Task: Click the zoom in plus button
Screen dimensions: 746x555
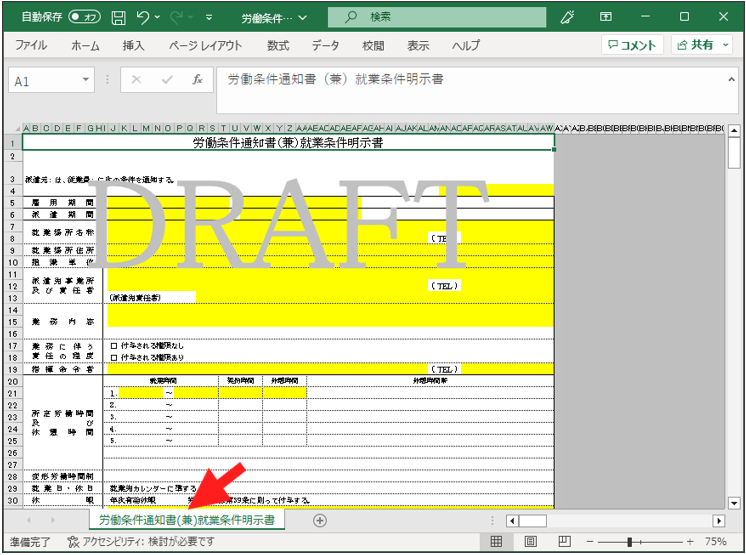Action: tap(690, 542)
